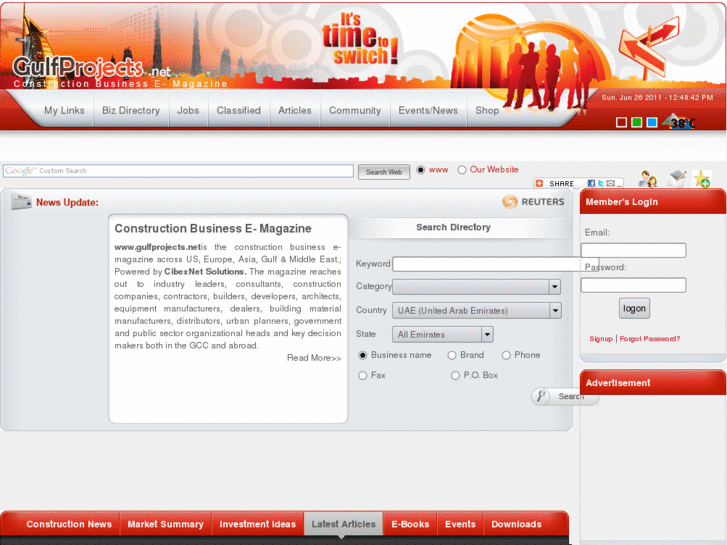Open the Country dropdown showing UAE

pyautogui.click(x=477, y=311)
